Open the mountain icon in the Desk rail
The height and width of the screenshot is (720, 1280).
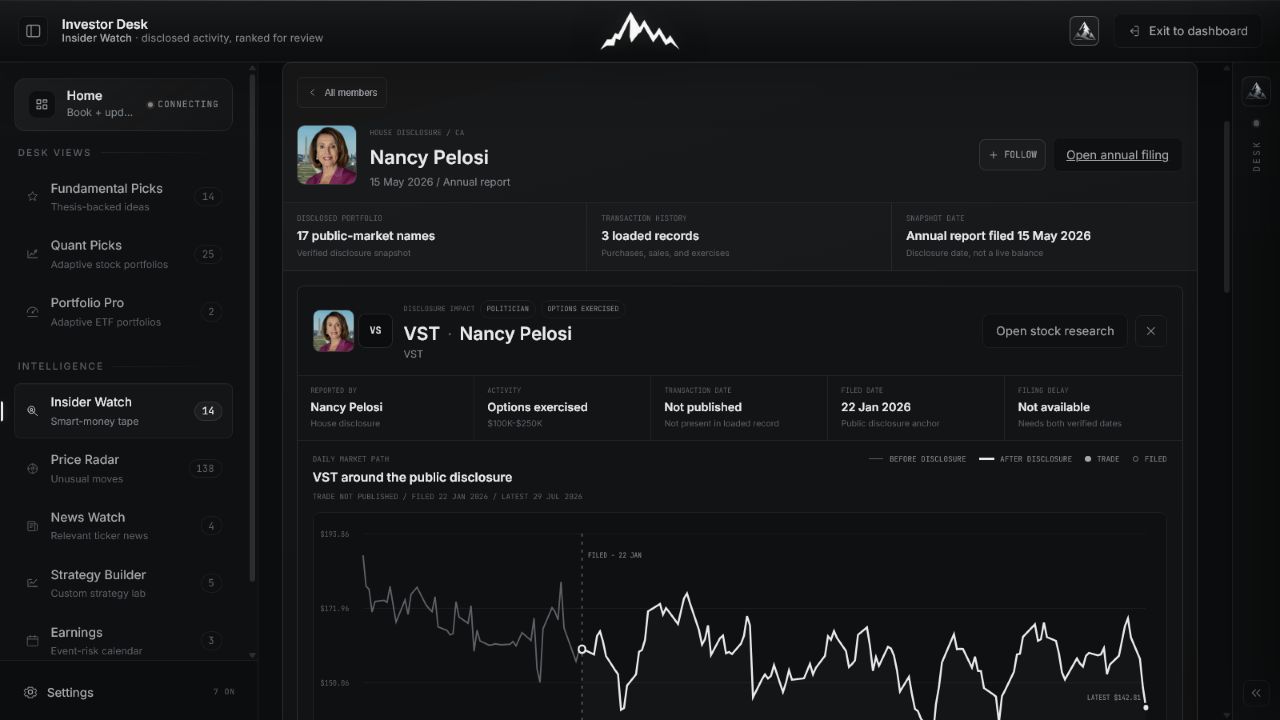[x=1256, y=90]
